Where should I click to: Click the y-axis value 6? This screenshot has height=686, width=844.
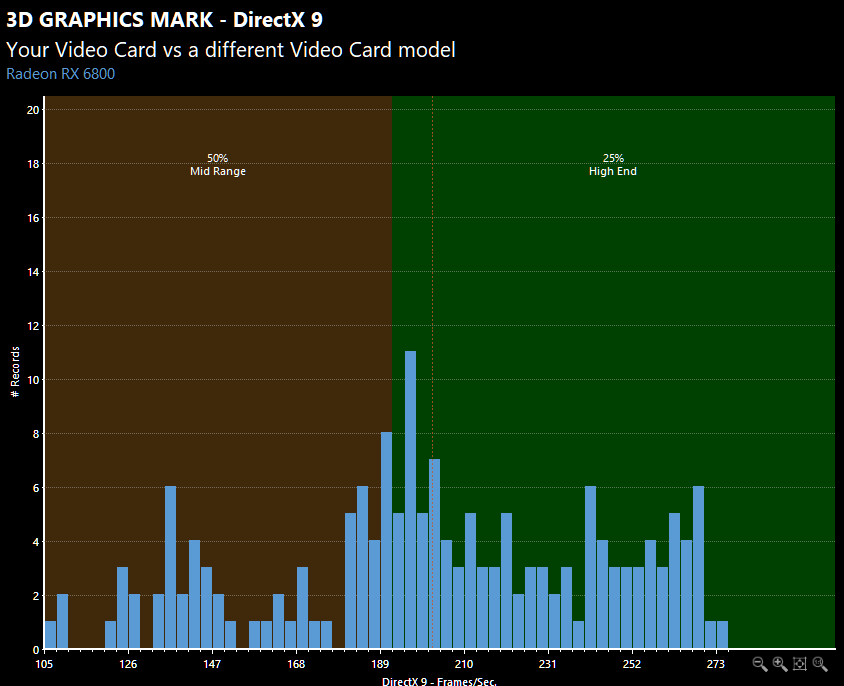[36, 488]
